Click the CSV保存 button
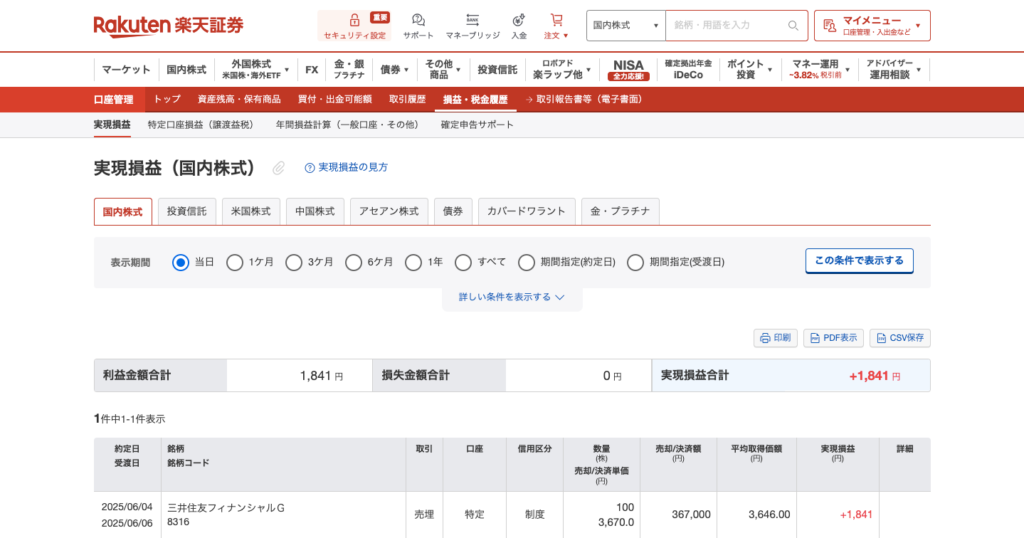Viewport: 1024px width, 538px height. [900, 338]
